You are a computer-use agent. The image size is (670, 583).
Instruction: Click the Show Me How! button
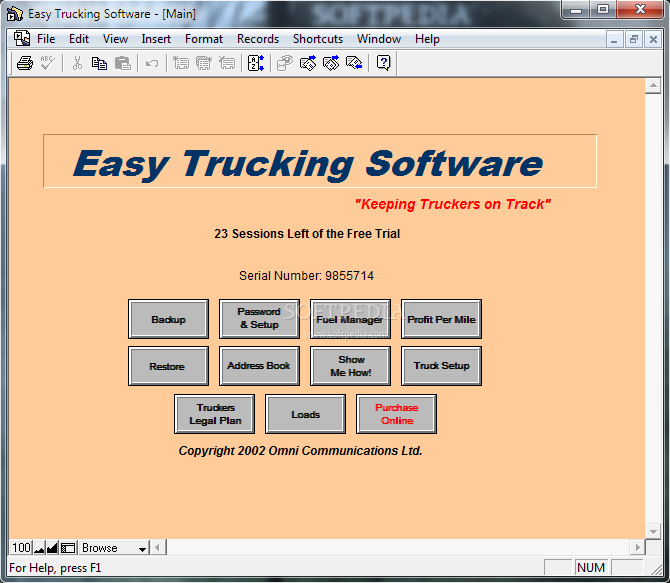350,366
